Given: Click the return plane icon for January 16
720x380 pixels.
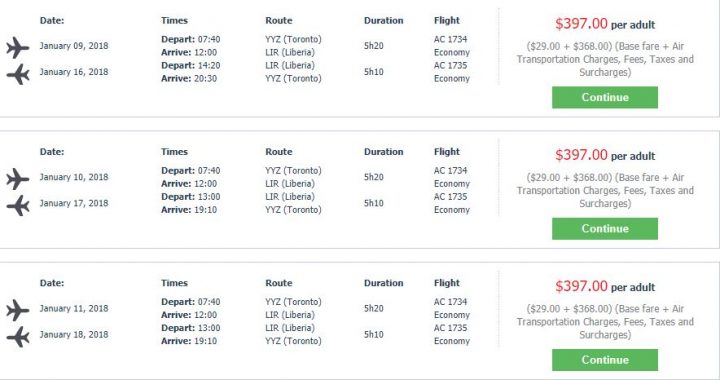Looking at the screenshot, I should click(18, 74).
